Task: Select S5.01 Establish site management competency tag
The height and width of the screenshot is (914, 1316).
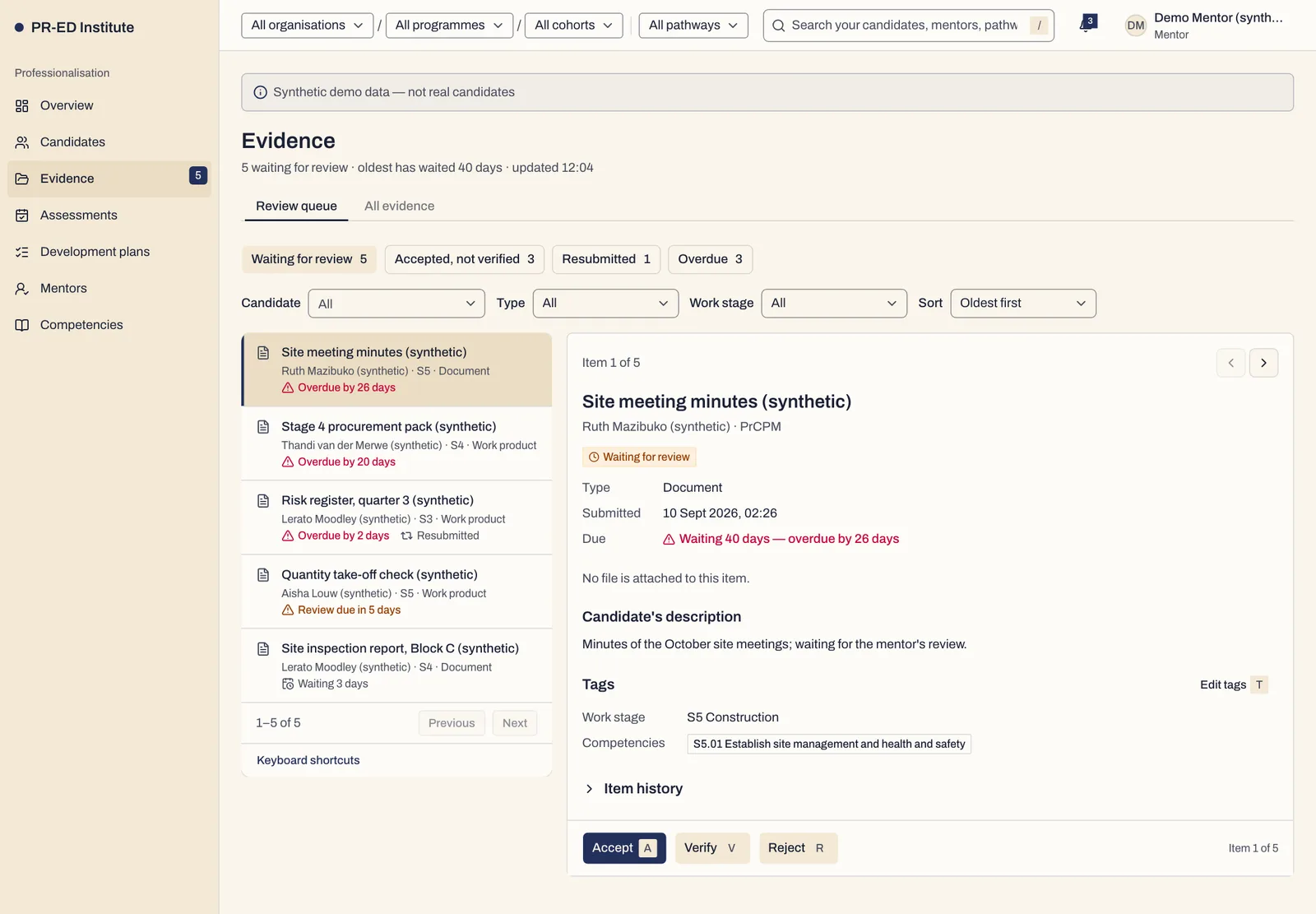Action: pyautogui.click(x=829, y=745)
